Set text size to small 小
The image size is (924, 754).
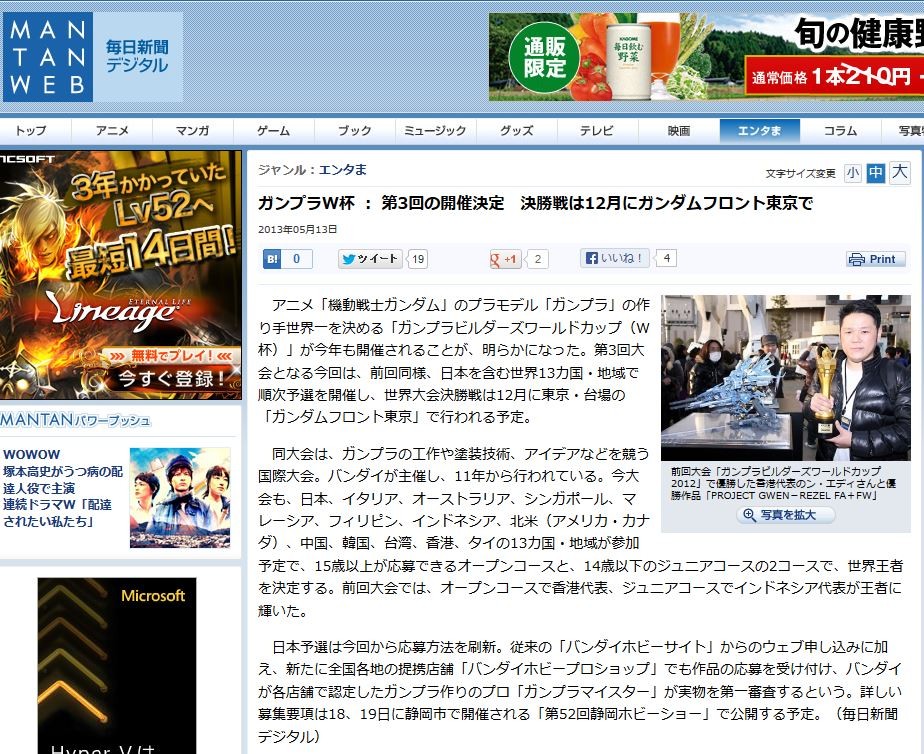pos(852,173)
